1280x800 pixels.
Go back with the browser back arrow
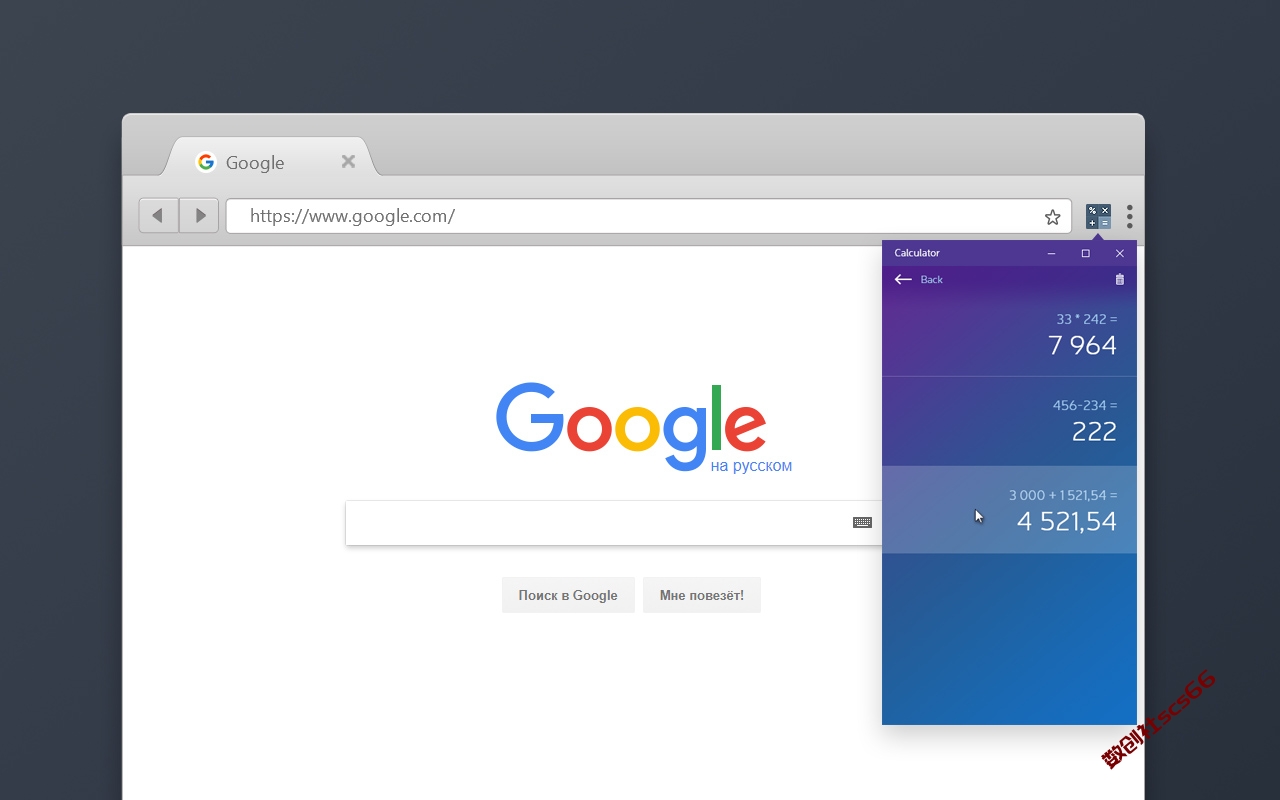click(x=158, y=216)
